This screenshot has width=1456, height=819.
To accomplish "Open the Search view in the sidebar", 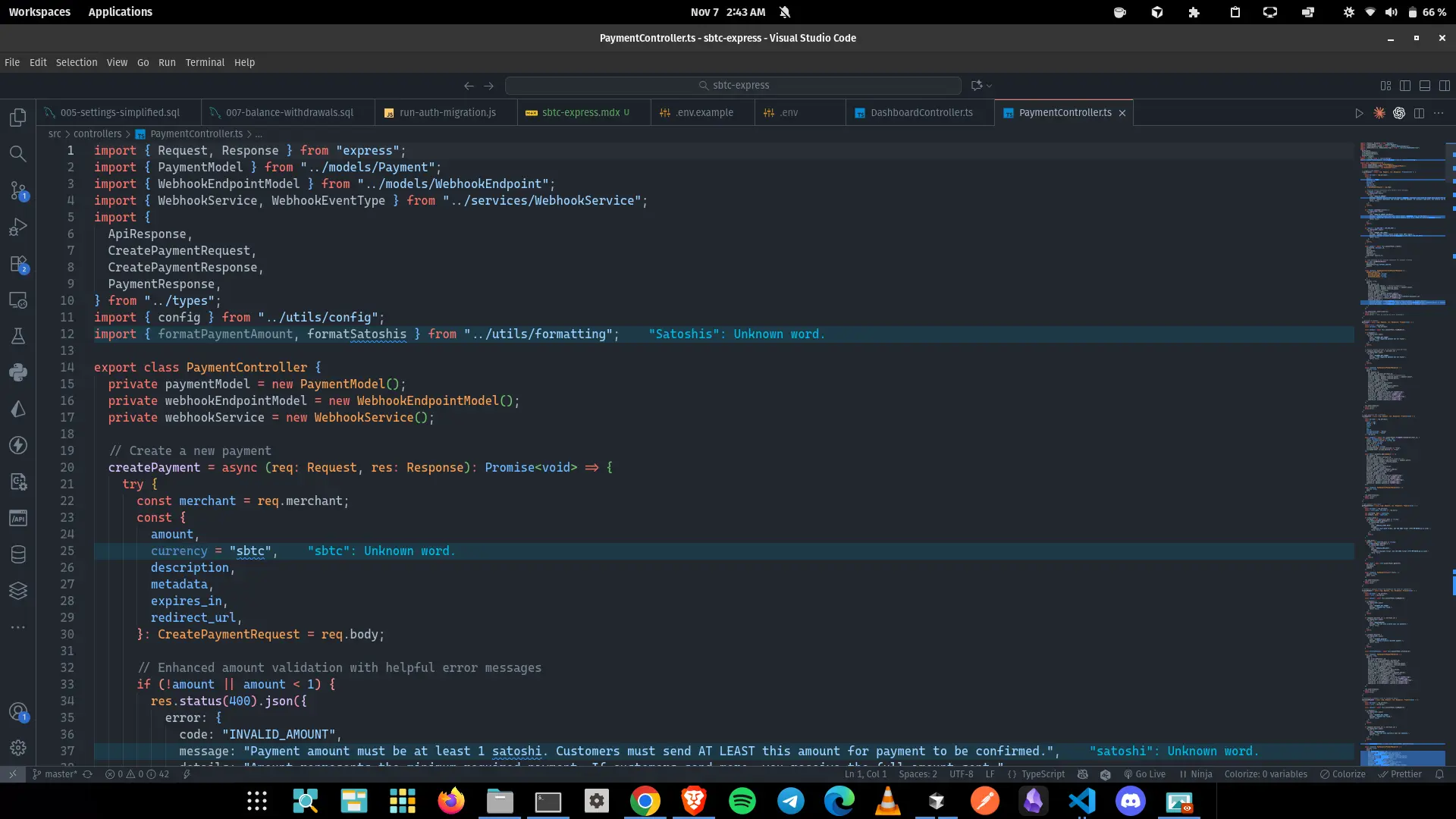I will [18, 154].
